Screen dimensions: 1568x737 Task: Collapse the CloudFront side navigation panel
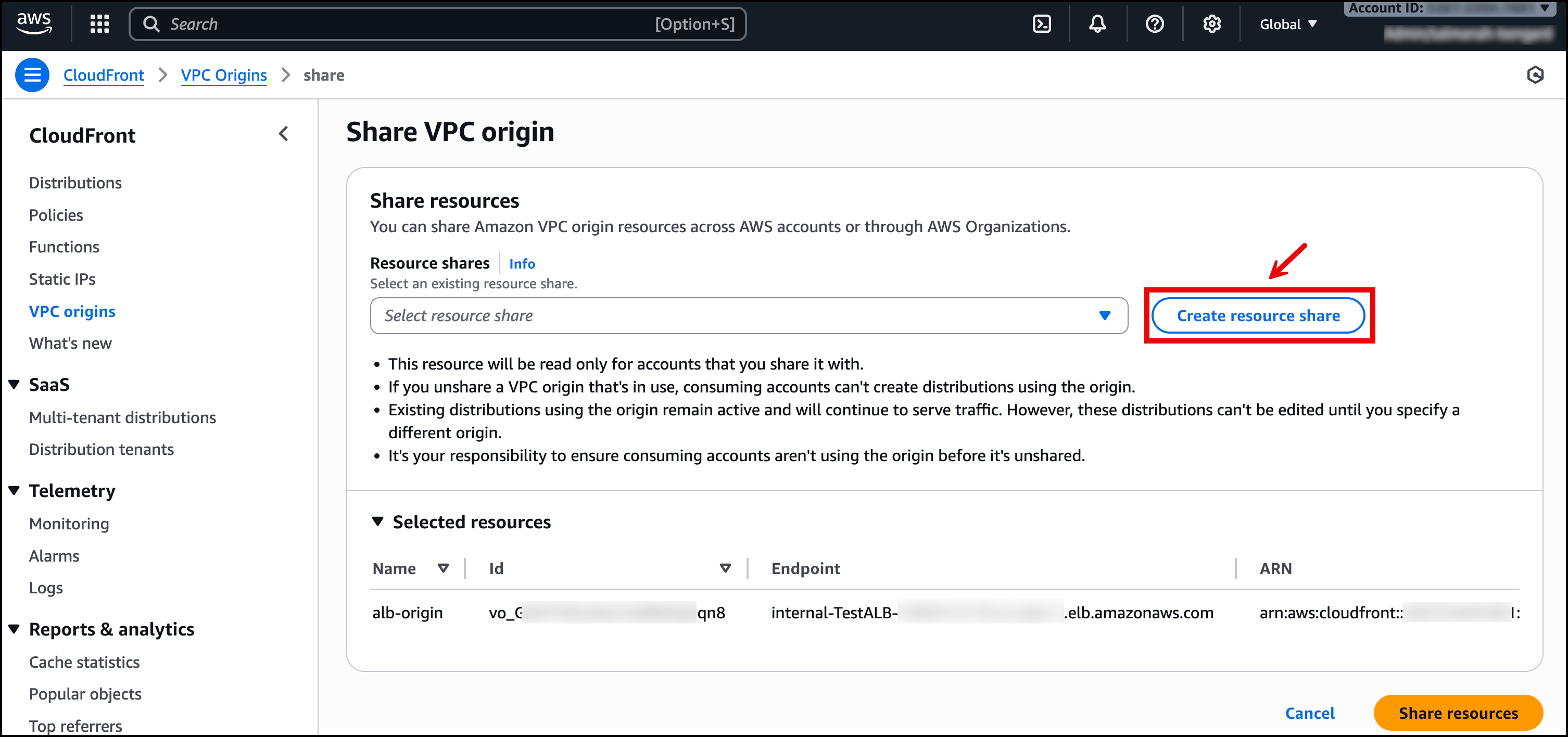284,134
